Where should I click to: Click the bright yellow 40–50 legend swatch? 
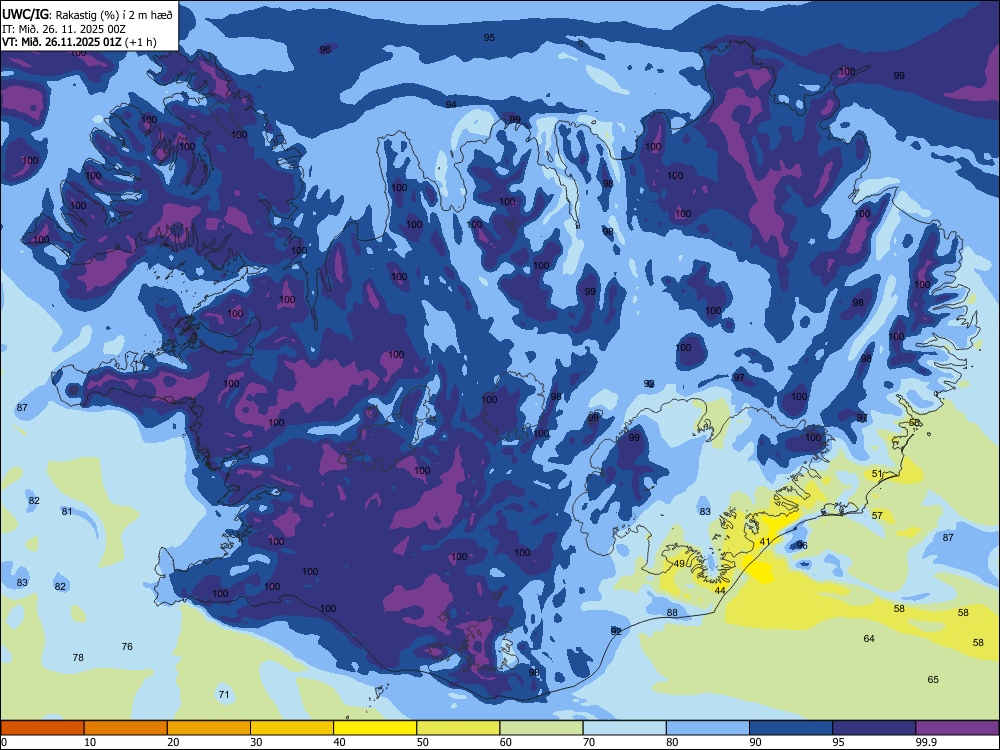[x=375, y=728]
